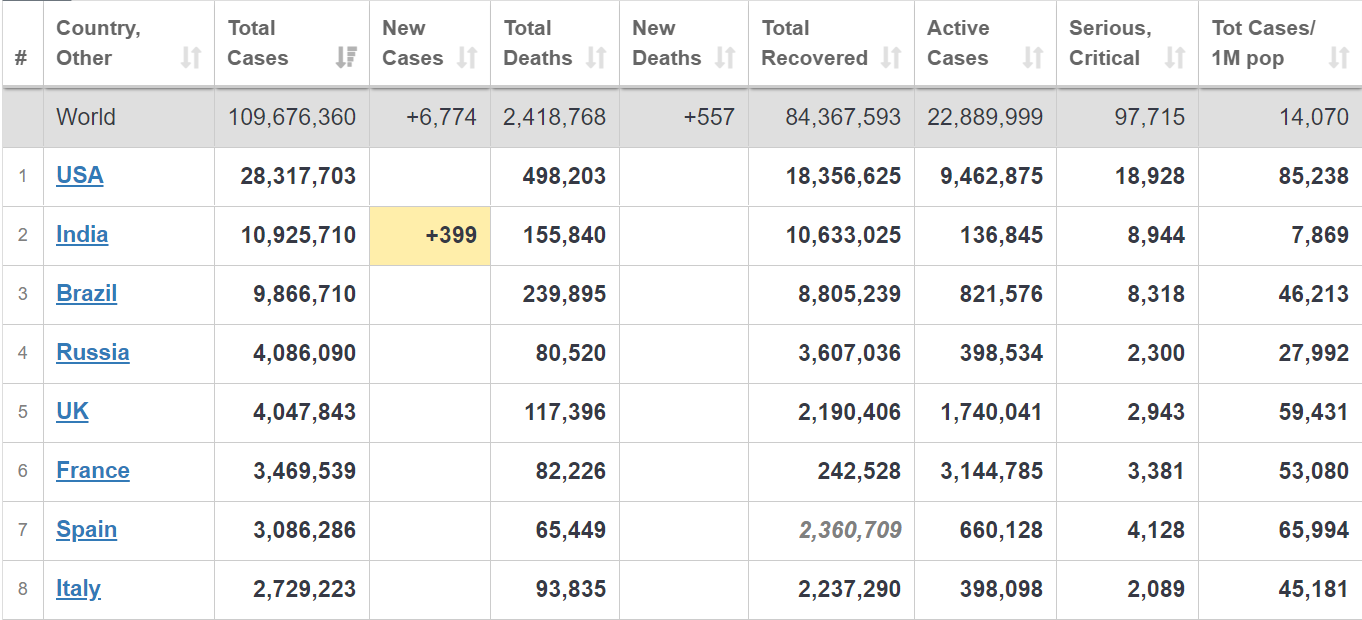Open the France country link

pos(93,471)
